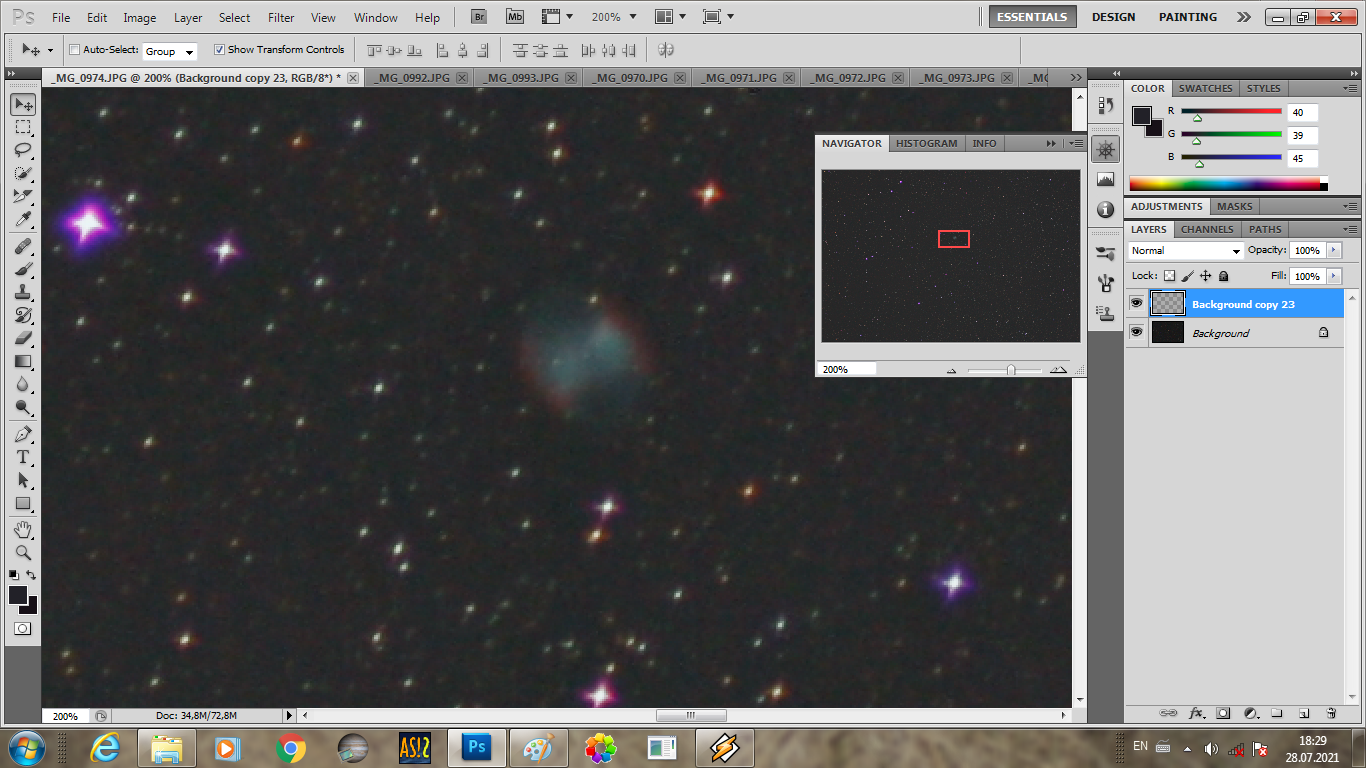Select the Crop tool
Screen dimensions: 1366x768
tap(23, 196)
